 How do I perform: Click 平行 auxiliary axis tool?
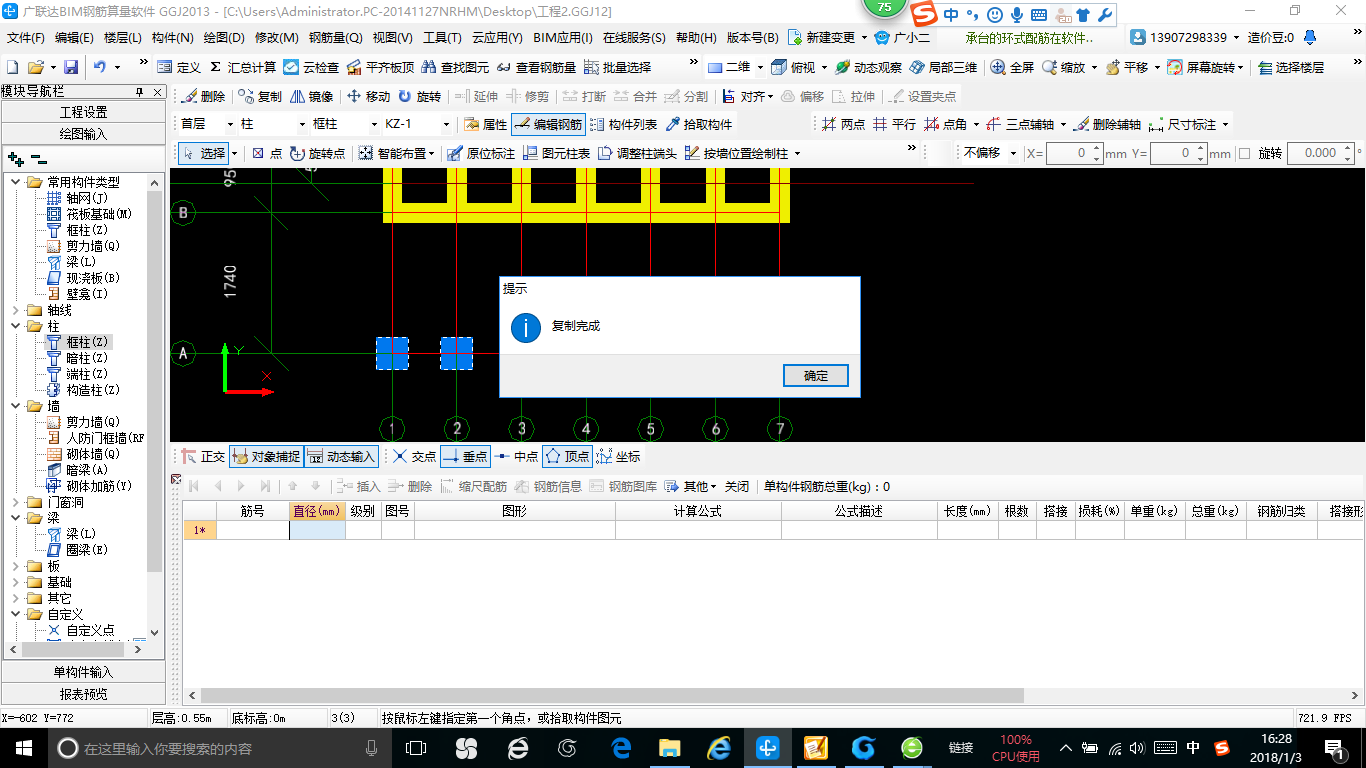894,124
